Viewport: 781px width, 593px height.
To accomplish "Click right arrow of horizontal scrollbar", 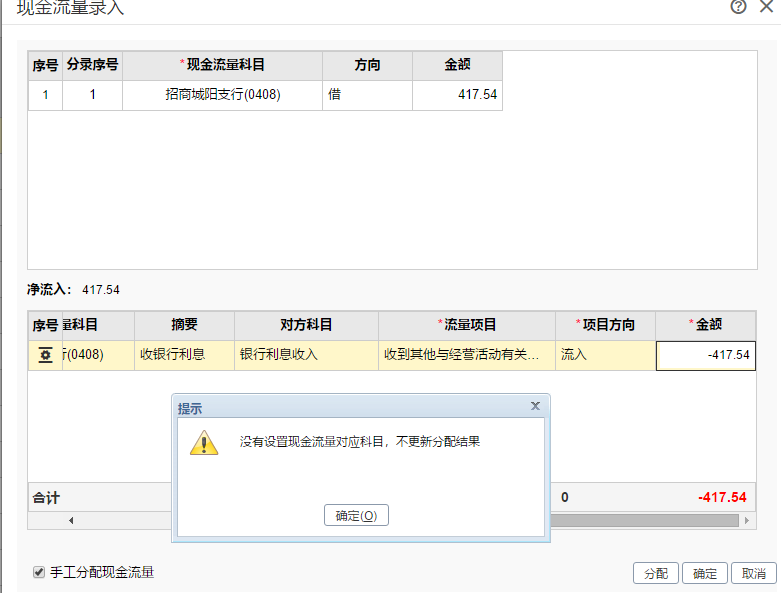I will tap(747, 520).
